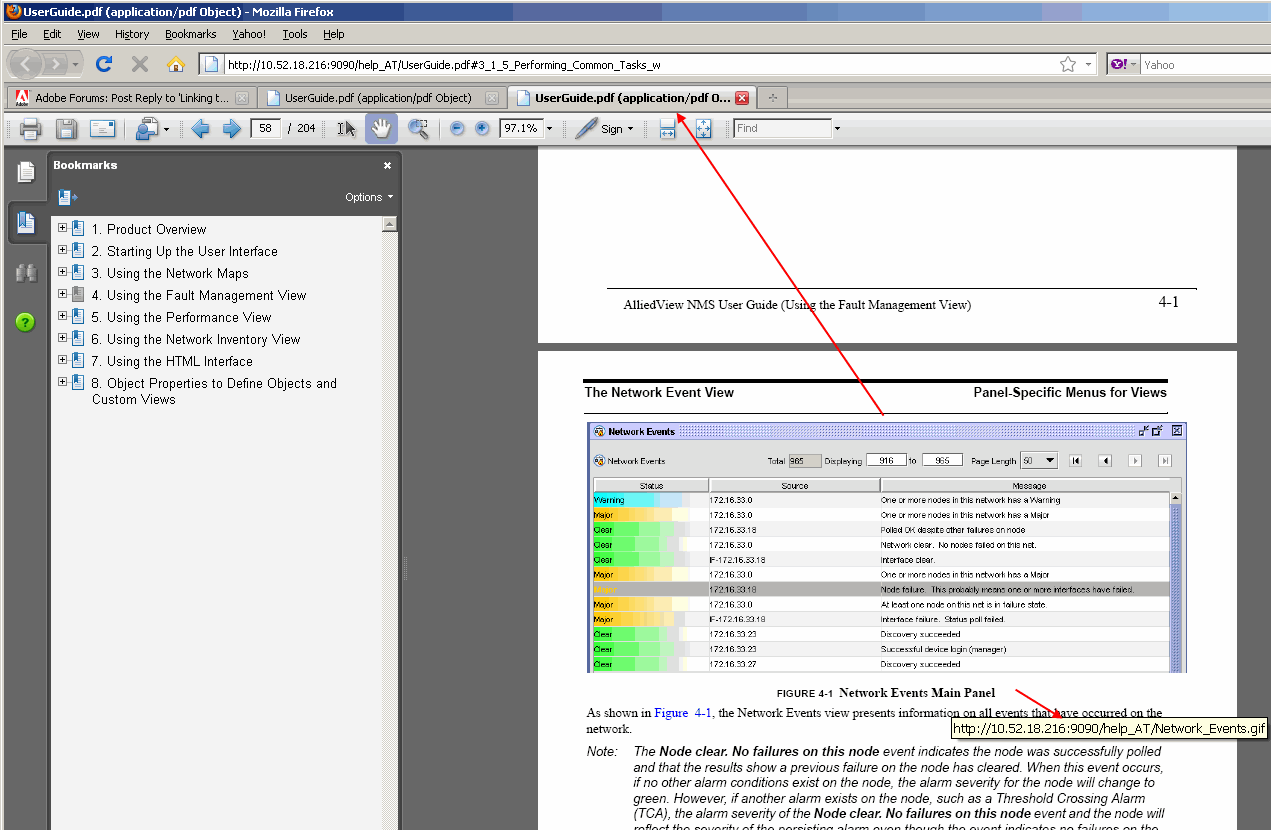
Task: Open Using the Performance View bookmark
Action: [189, 317]
